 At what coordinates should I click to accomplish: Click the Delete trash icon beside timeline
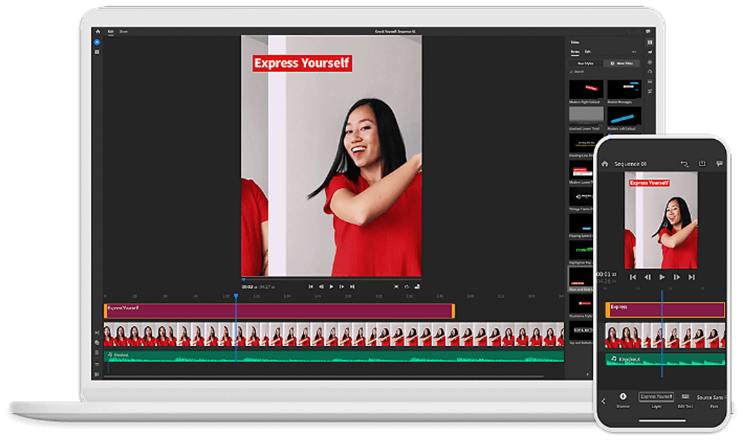click(x=97, y=353)
